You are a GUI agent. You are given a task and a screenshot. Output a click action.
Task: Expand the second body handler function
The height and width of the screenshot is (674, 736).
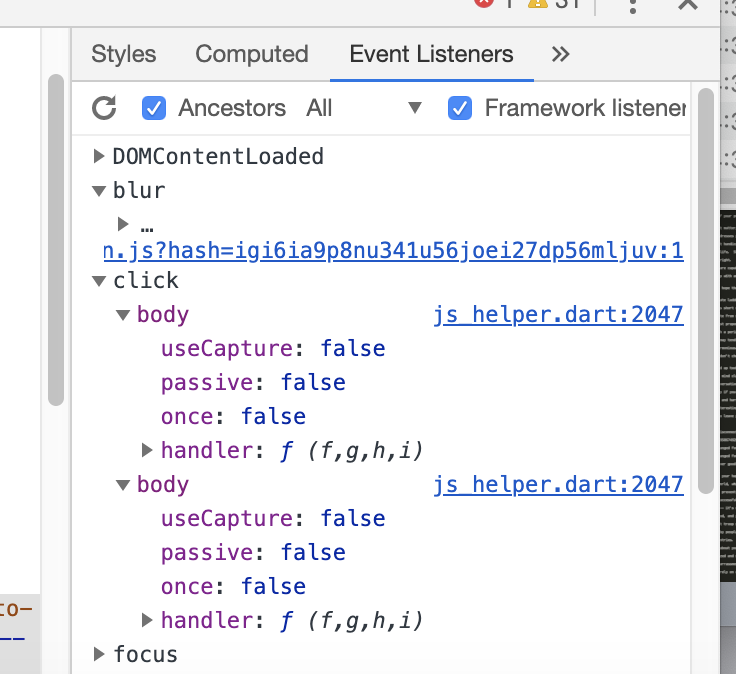pos(147,620)
